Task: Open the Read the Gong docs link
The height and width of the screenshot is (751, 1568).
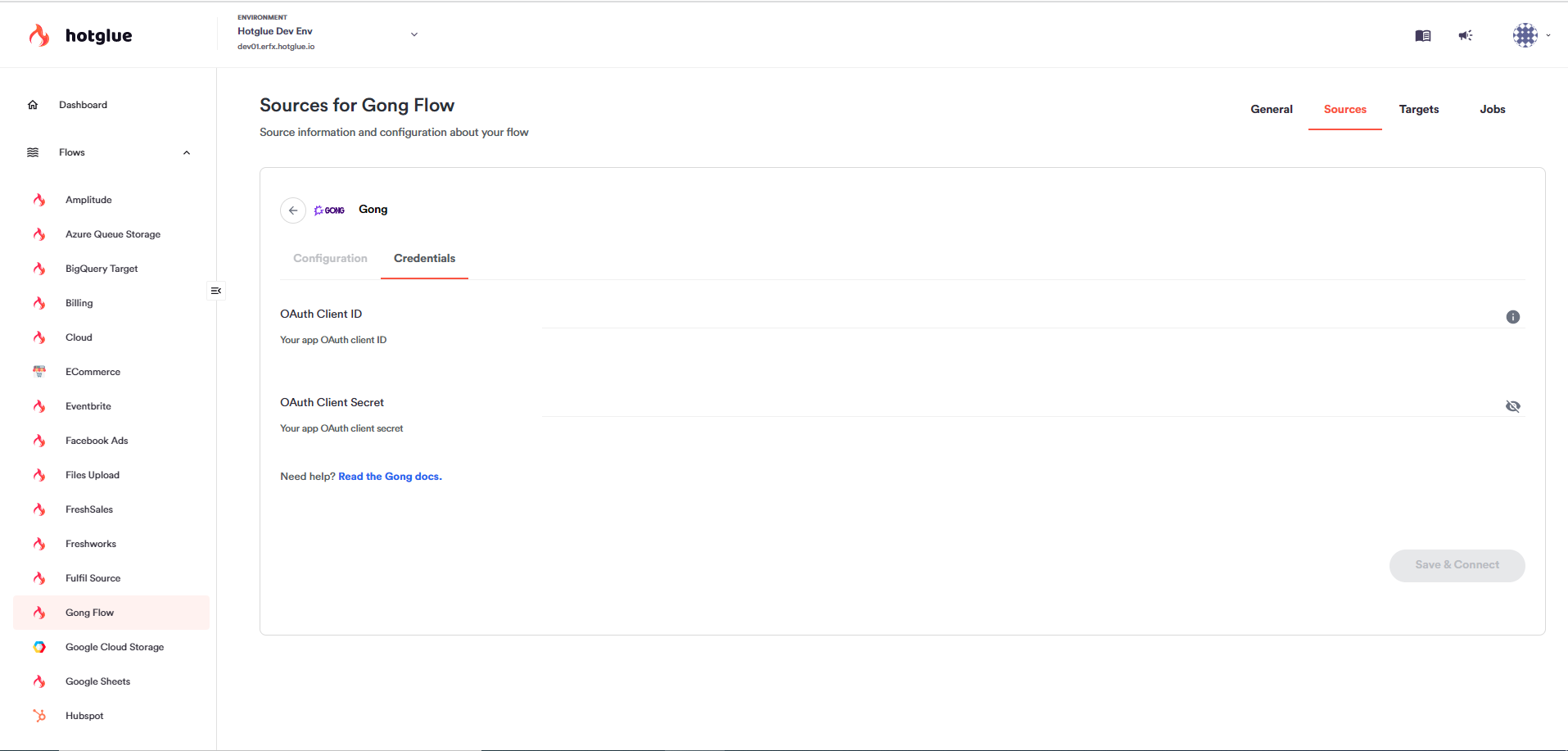Action: point(390,477)
